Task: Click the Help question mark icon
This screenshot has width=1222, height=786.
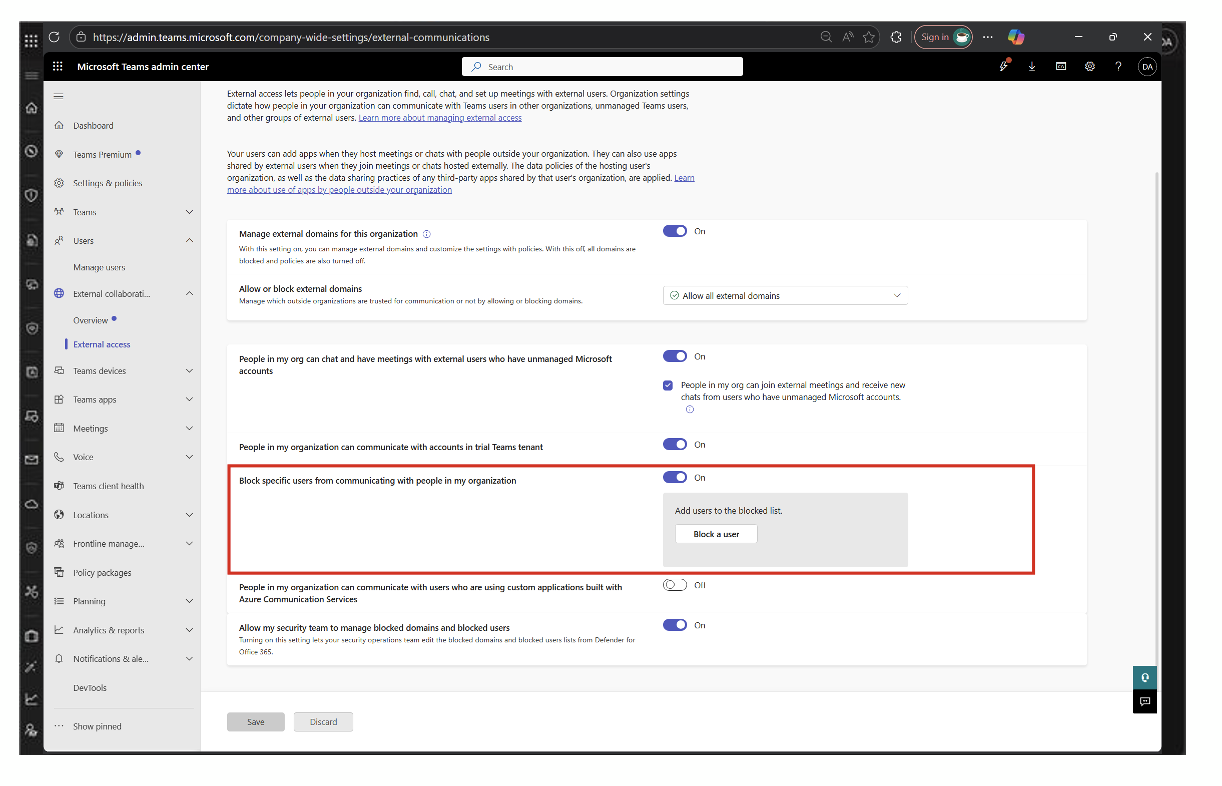Action: click(x=1118, y=67)
